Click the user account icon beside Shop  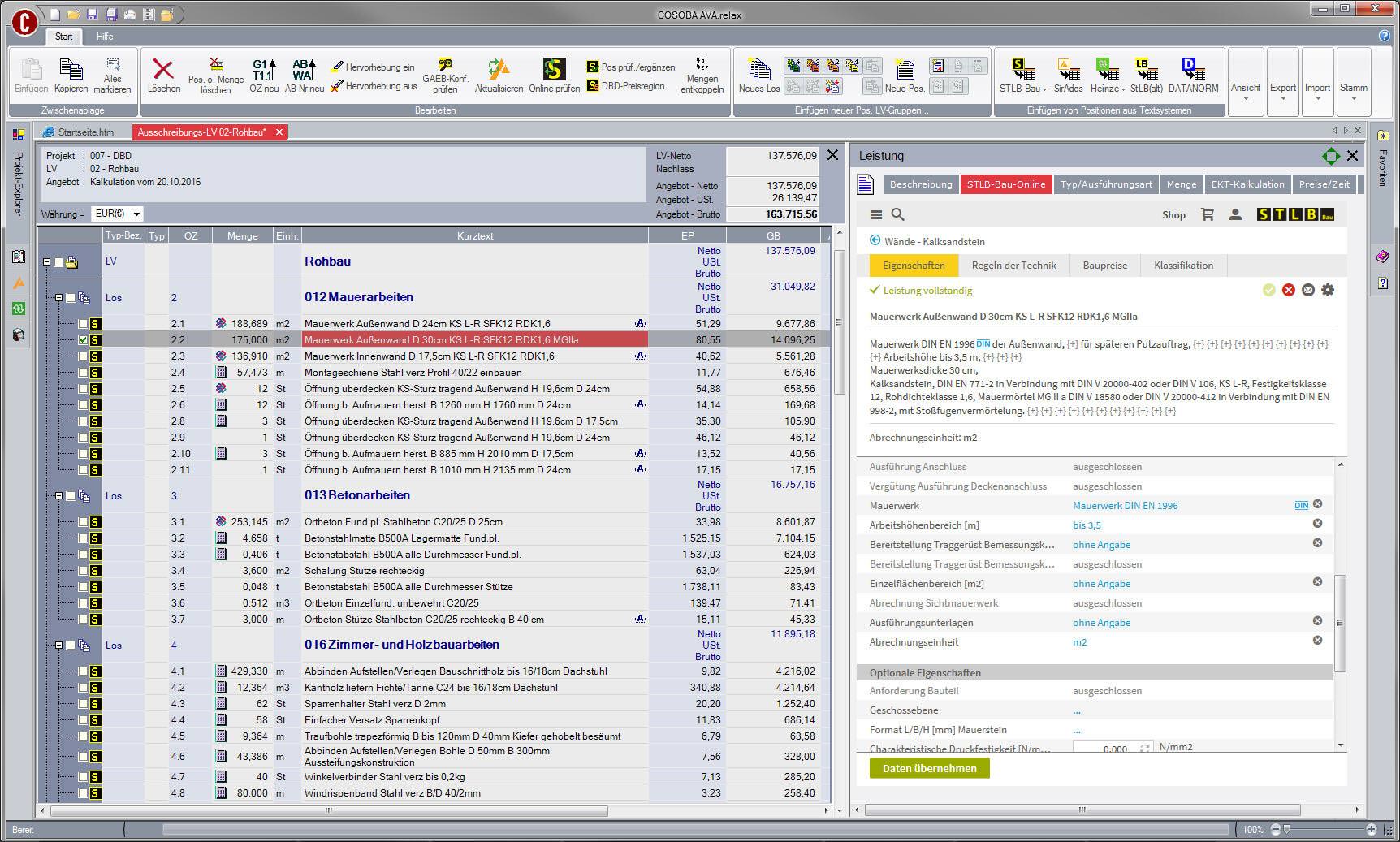[1235, 214]
